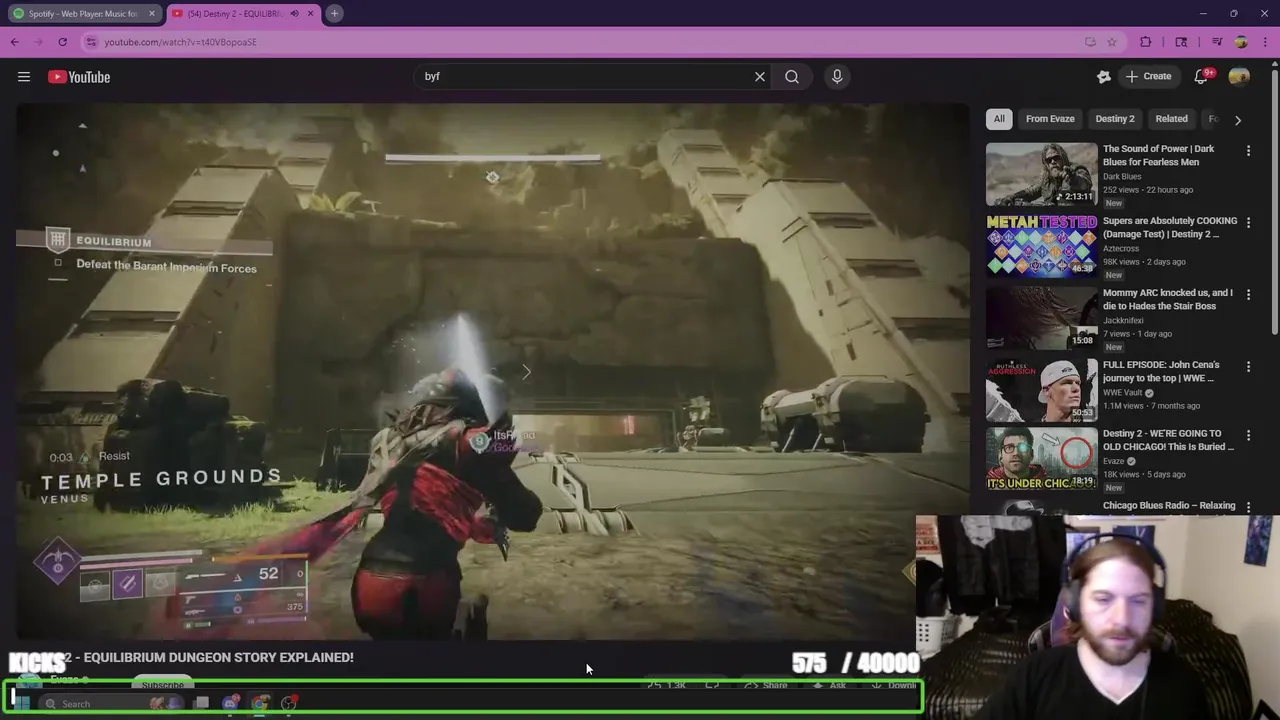Open more options for Supers are Absolutely COOKING
1280x720 pixels.
pyautogui.click(x=1248, y=223)
